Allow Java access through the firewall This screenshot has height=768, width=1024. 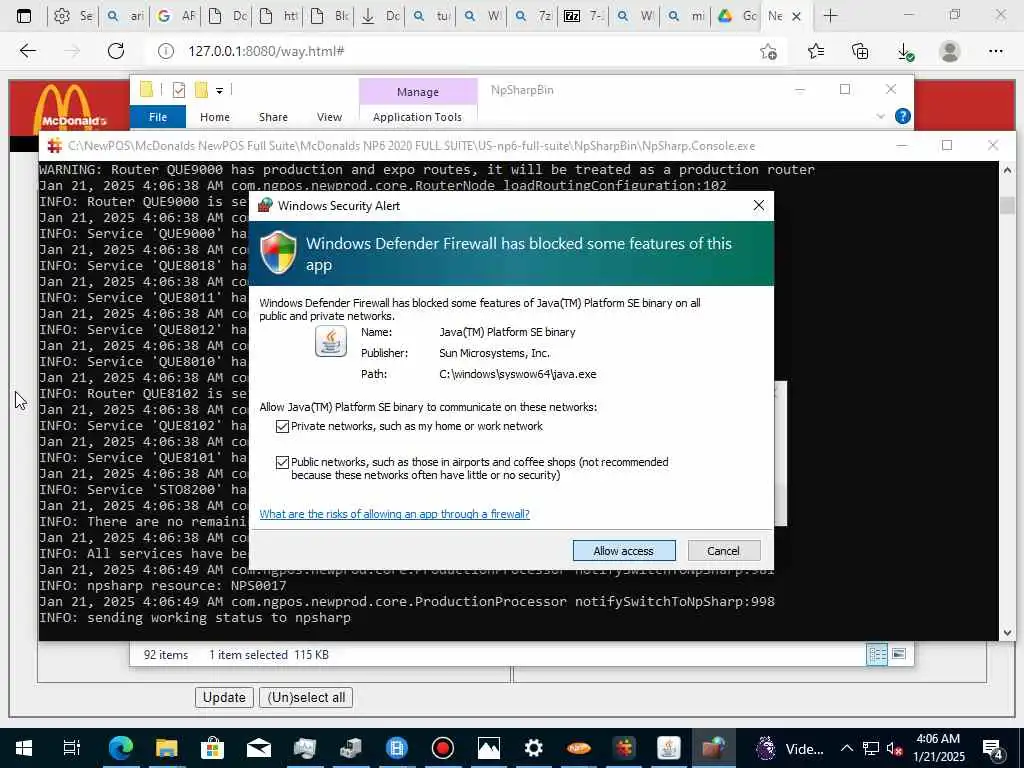(624, 551)
